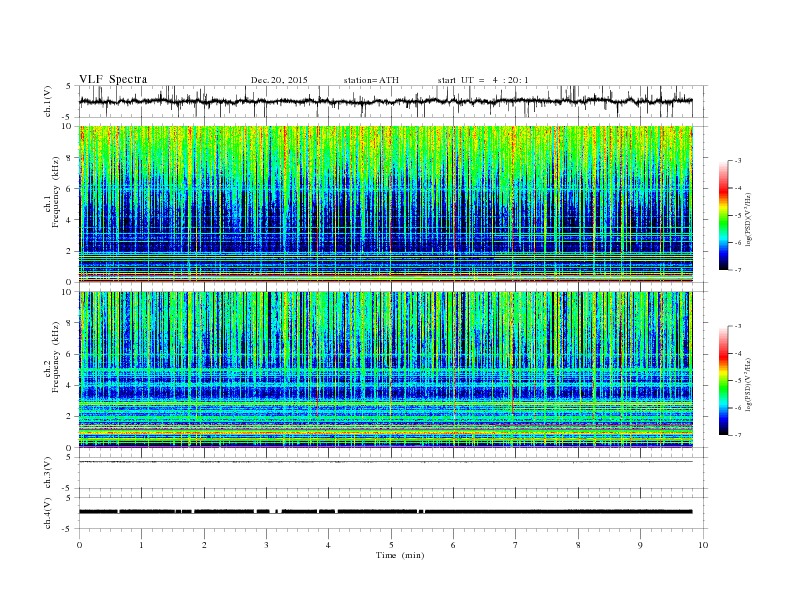Click the 'ch.1(V)' waveform axis label
The height and width of the screenshot is (612, 792).
48,101
